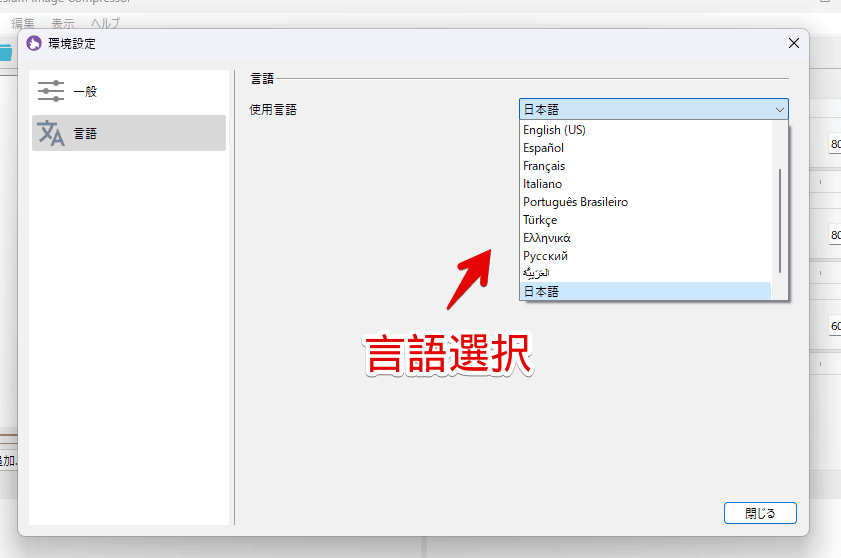
Task: Open the 編集 menu in main window
Action: tap(23, 23)
